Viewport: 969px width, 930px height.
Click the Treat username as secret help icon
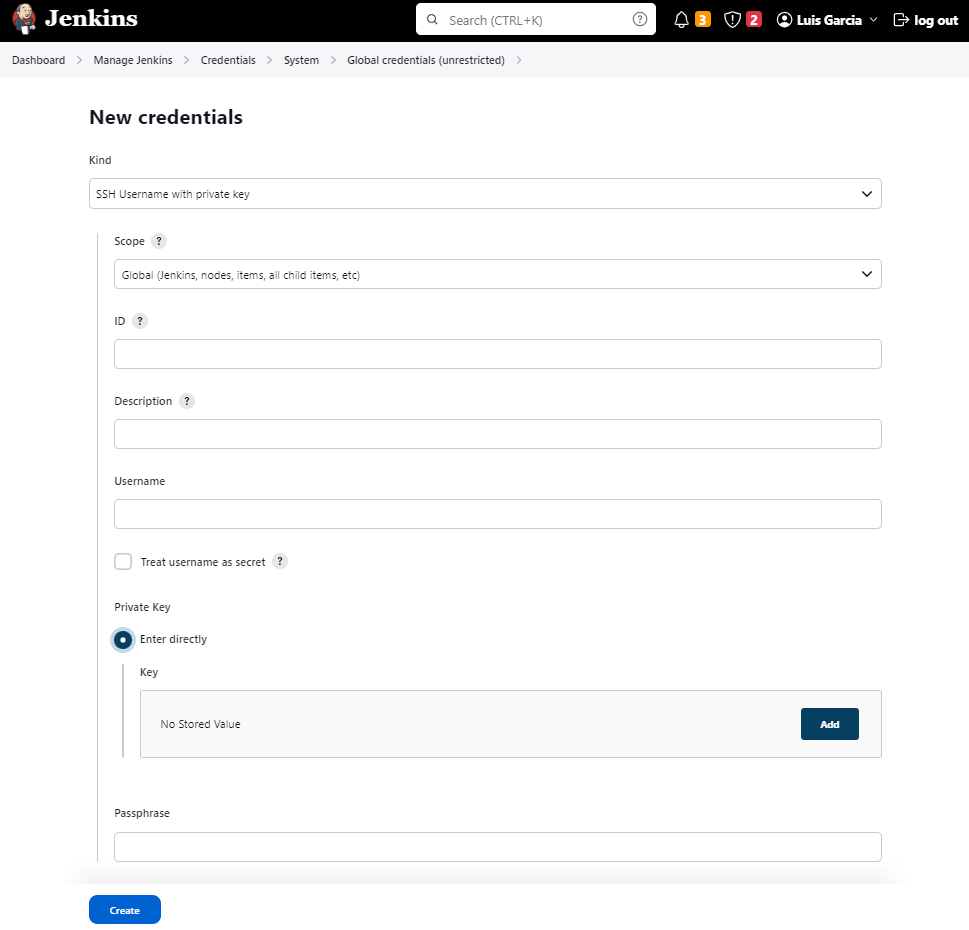point(281,562)
